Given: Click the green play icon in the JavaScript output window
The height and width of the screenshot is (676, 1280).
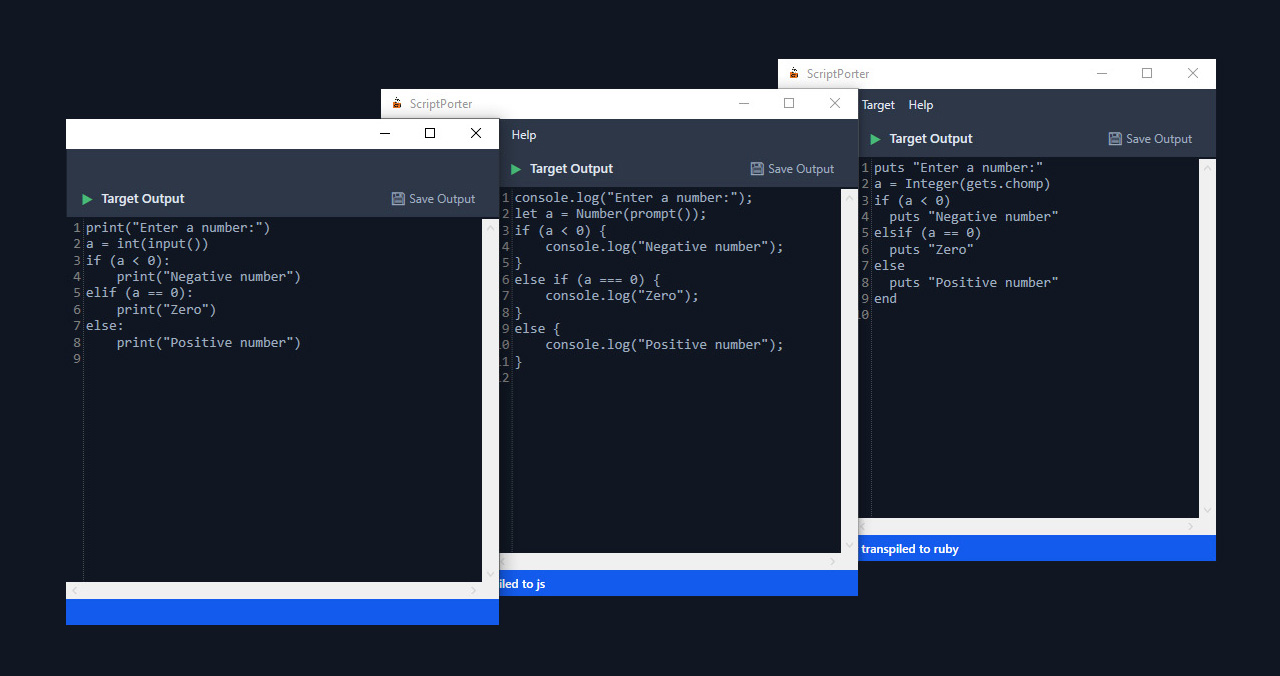Looking at the screenshot, I should click(x=516, y=169).
